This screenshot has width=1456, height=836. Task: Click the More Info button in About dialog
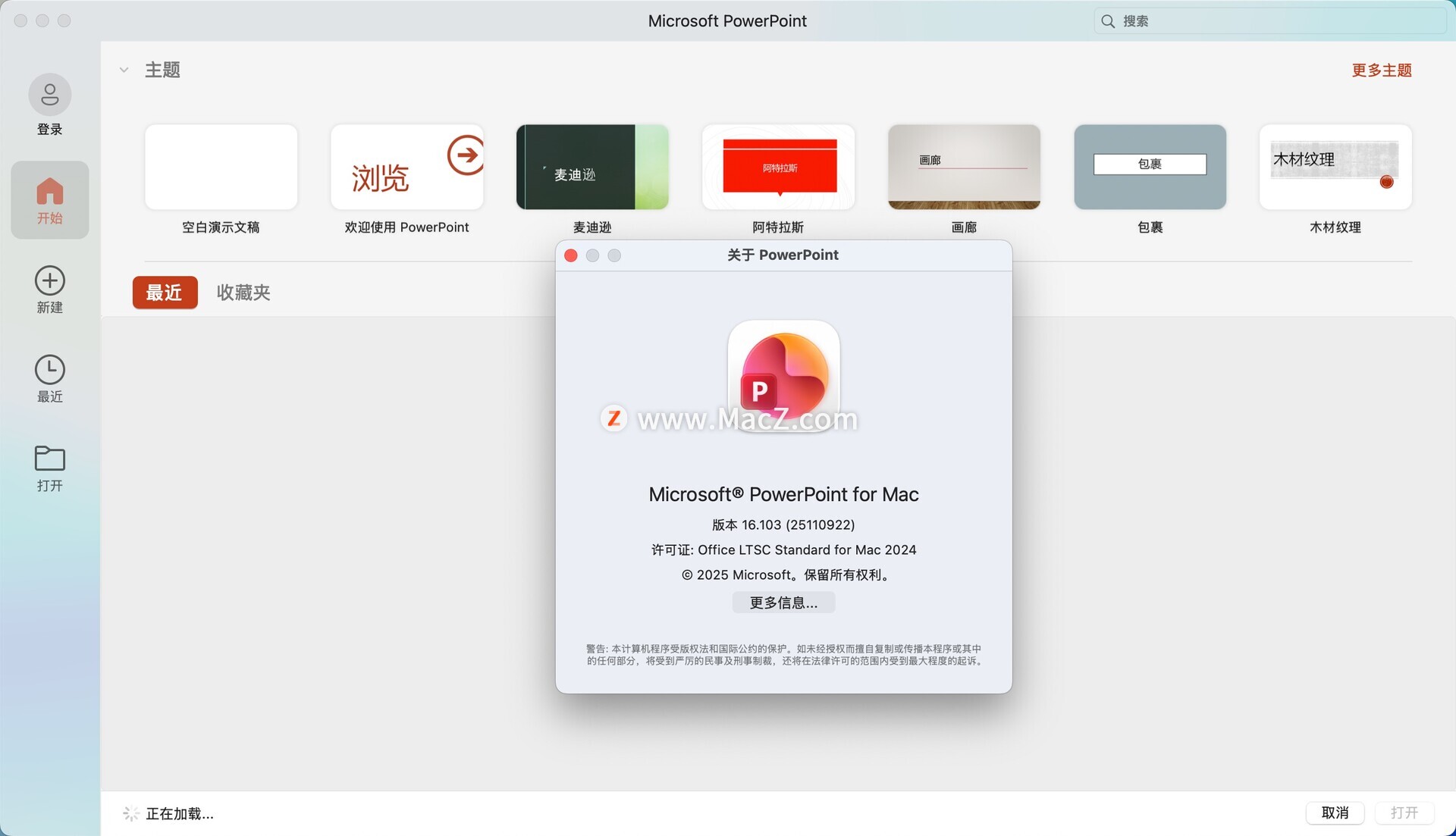[783, 603]
